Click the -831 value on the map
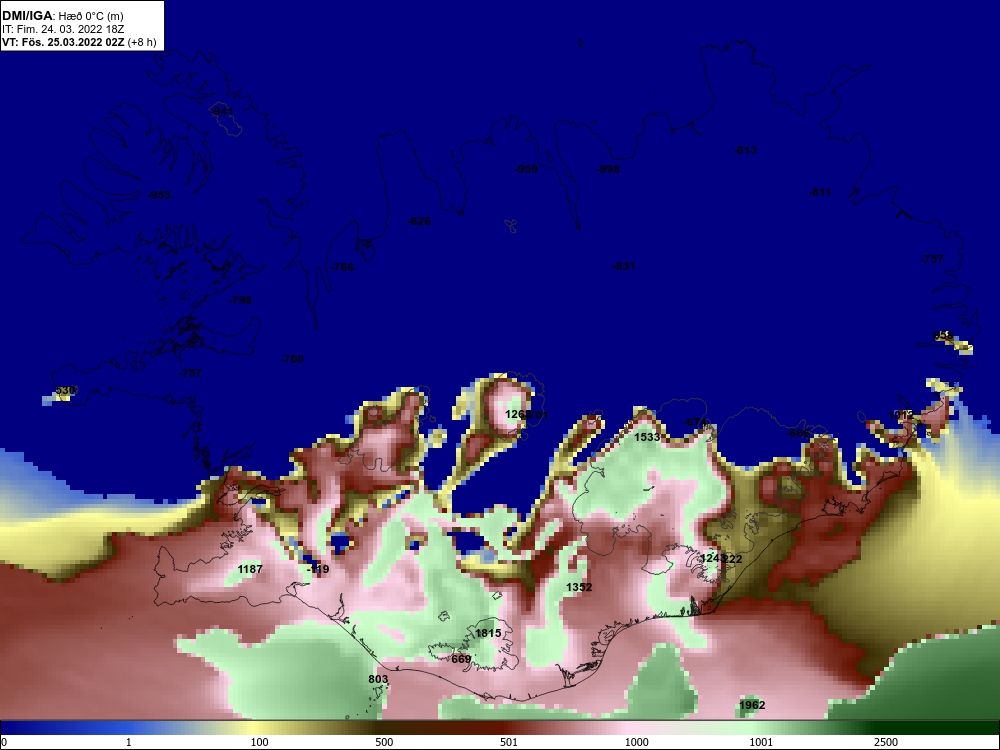Screen dimensions: 1000x750 [624, 266]
